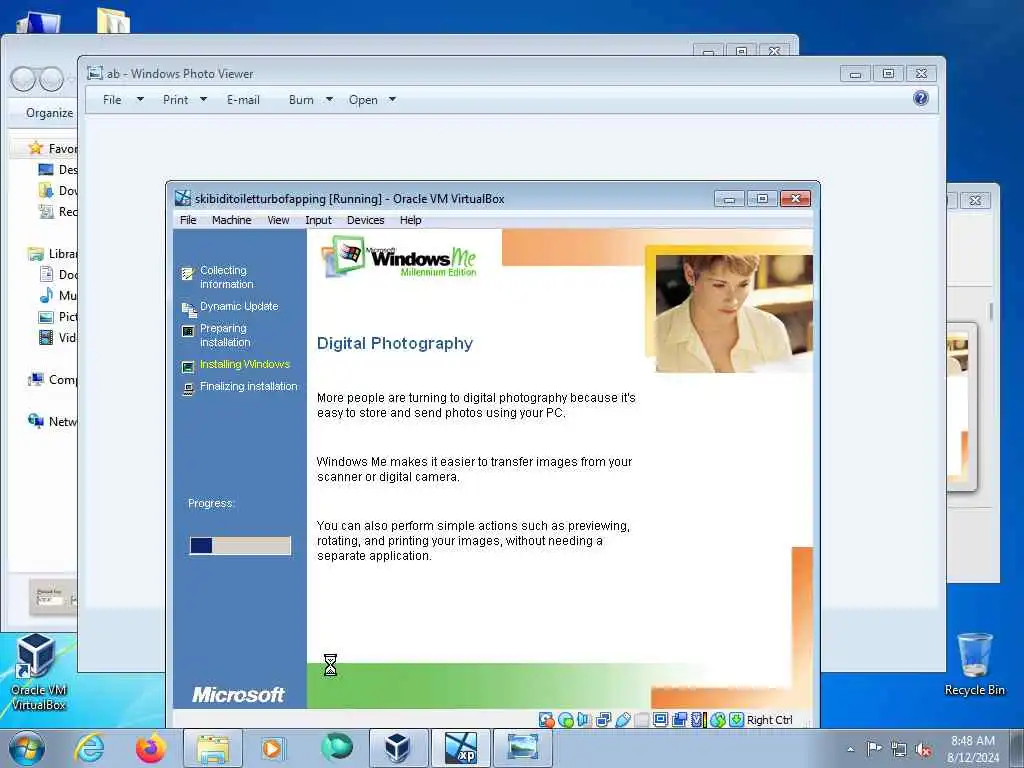
Task: Click the greyed shared folders status icon
Action: [641, 720]
